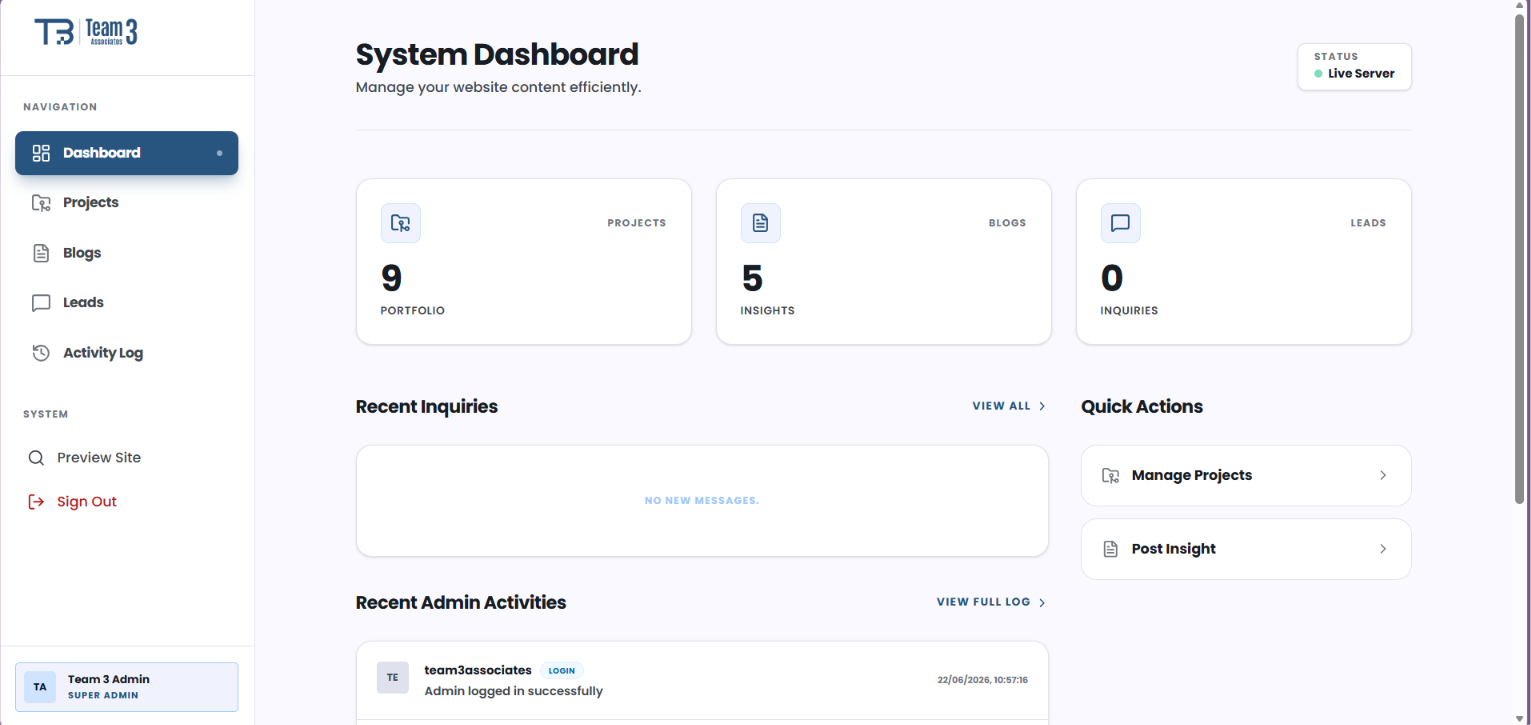The image size is (1531, 725).
Task: Click View All arrow for Recent Inquiries
Action: tap(1042, 406)
